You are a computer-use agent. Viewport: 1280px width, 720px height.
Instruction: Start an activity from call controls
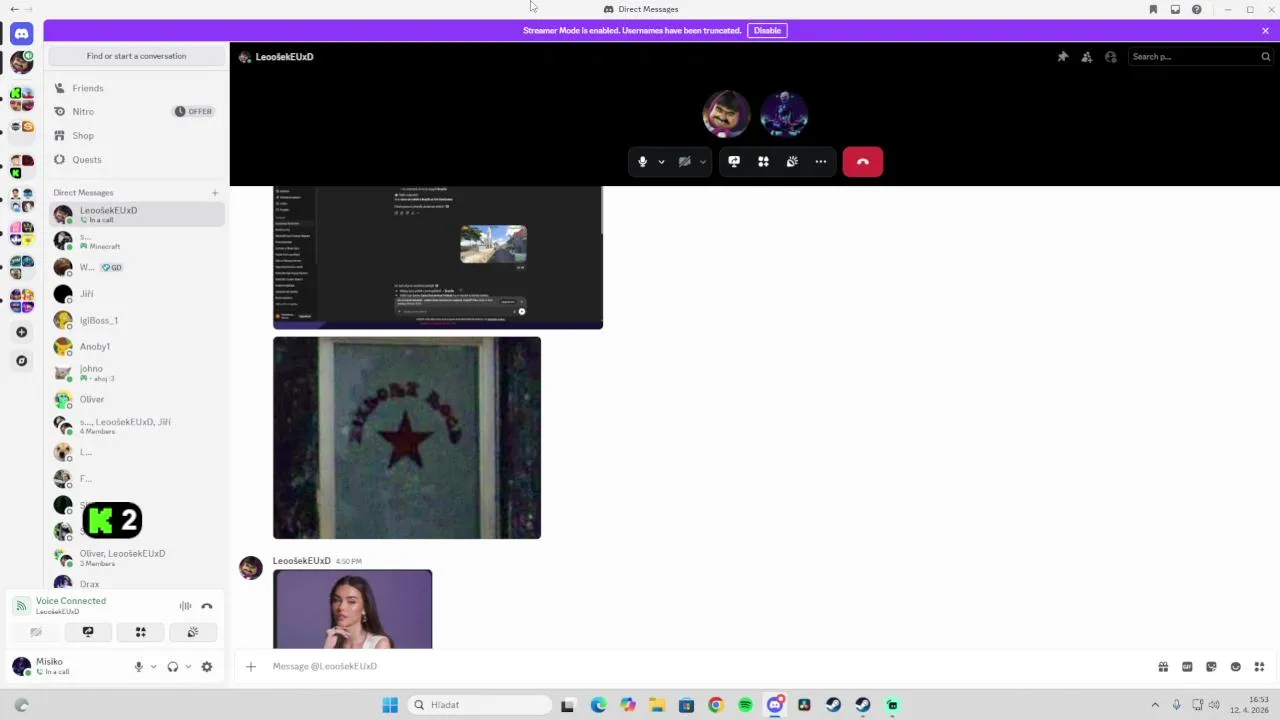tap(763, 162)
